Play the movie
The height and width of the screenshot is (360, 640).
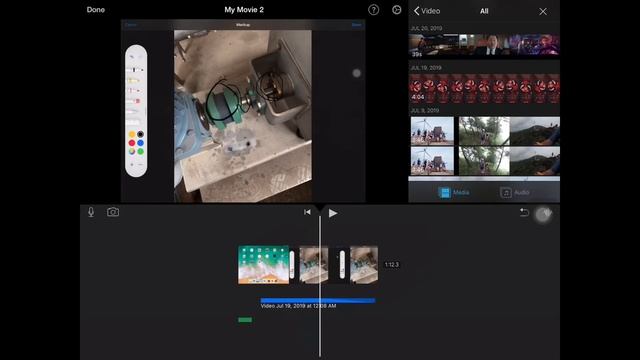(x=333, y=213)
